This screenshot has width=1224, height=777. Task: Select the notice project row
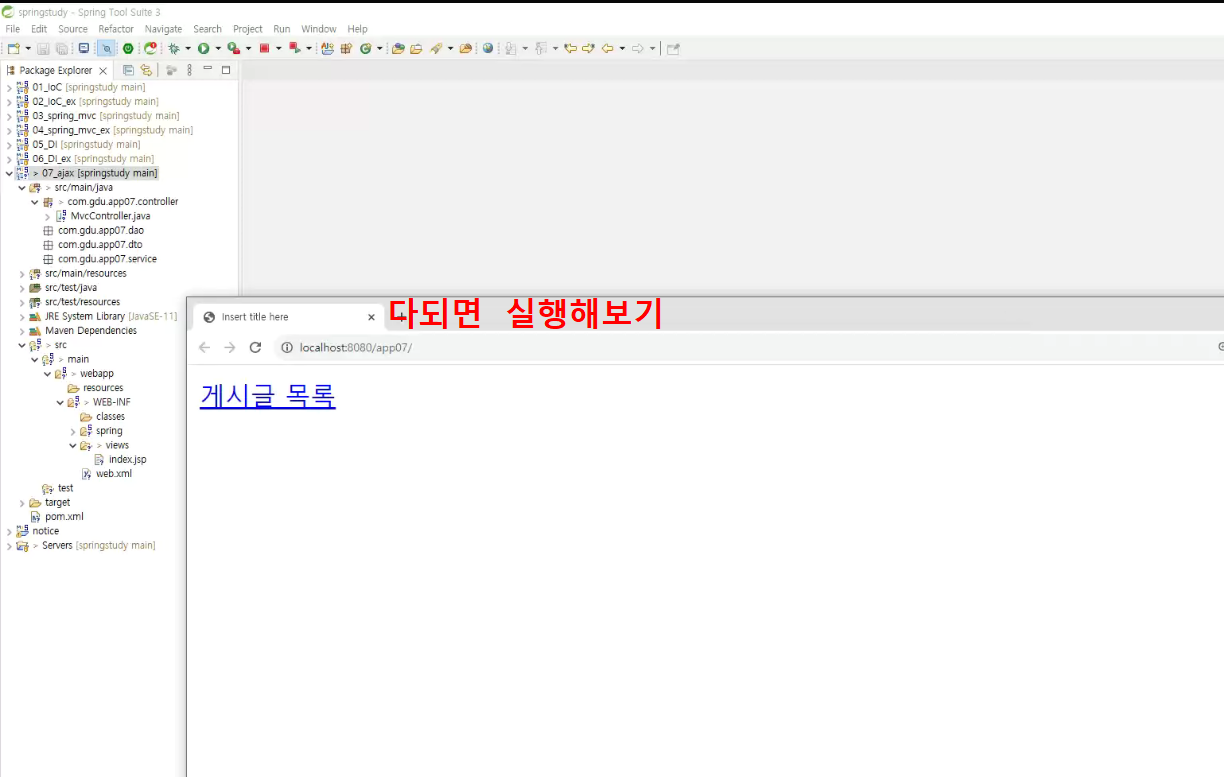click(46, 531)
